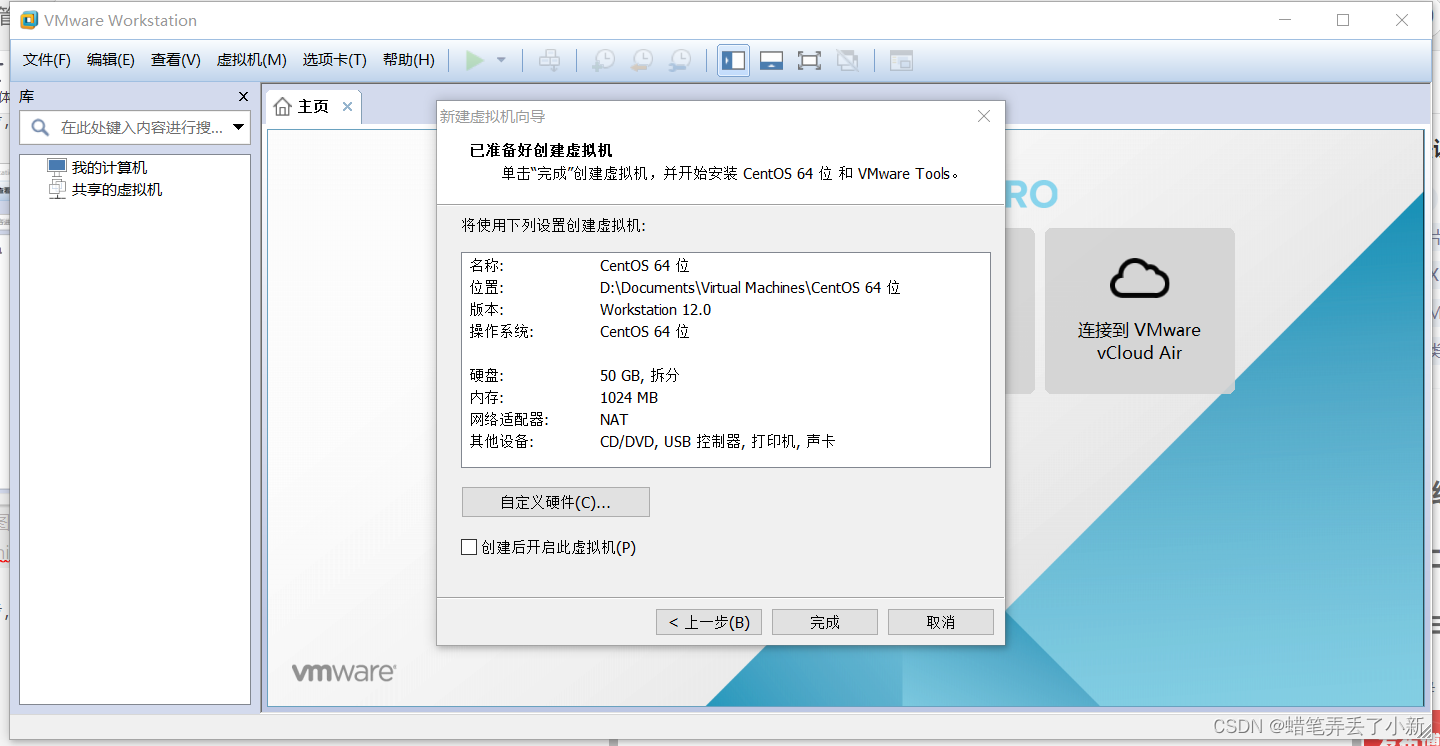Open the 查看(V) menu
The height and width of the screenshot is (746, 1440).
pos(176,60)
